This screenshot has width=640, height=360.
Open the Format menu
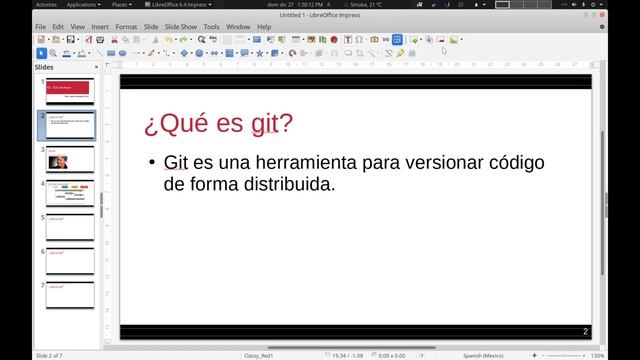126,27
